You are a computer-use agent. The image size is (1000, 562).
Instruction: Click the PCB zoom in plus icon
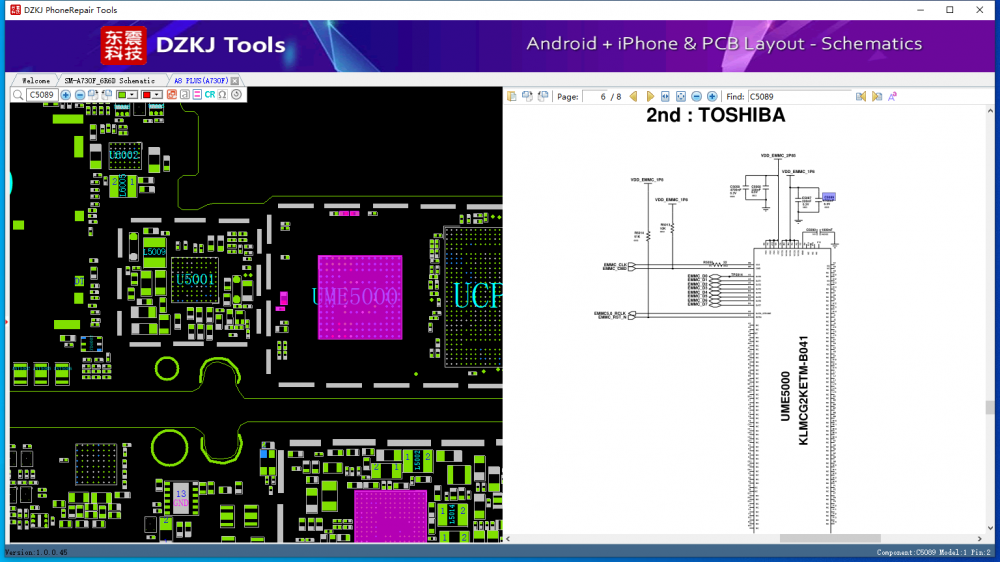(66, 95)
